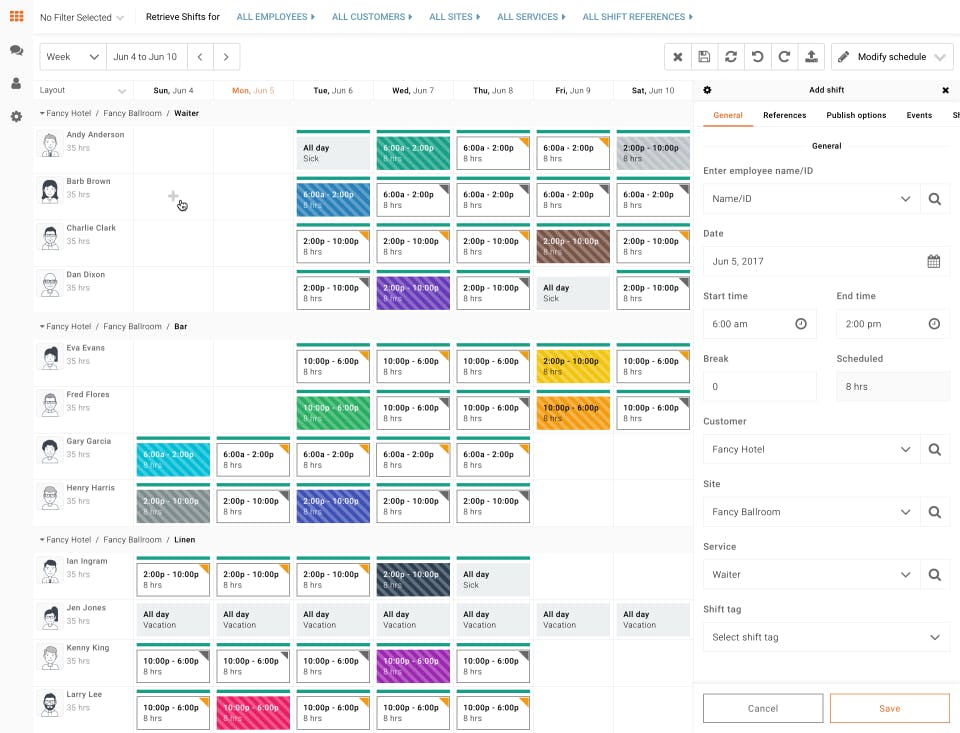Viewport: 960px width, 733px height.
Task: Close the Add shift panel
Action: 945,90
